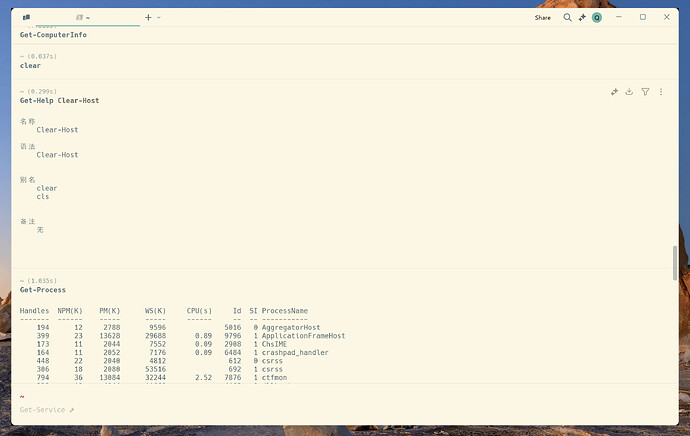Image resolution: width=690 pixels, height=436 pixels.
Task: Click CPU value 2.52
Action: [x=203, y=377]
